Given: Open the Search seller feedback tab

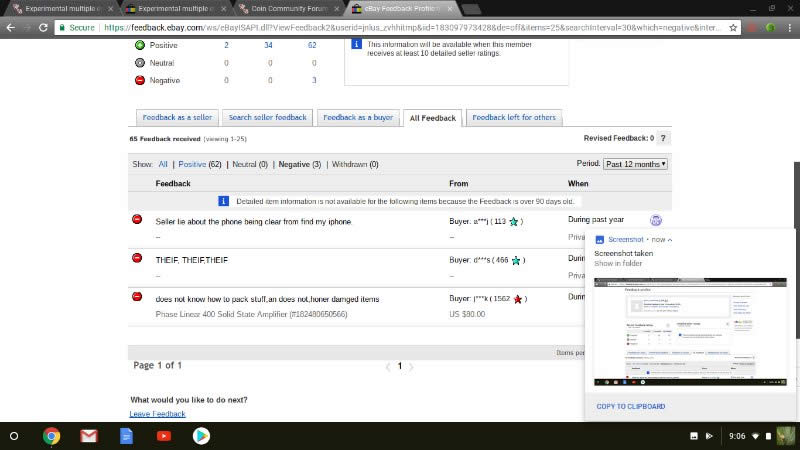Looking at the screenshot, I should point(267,117).
